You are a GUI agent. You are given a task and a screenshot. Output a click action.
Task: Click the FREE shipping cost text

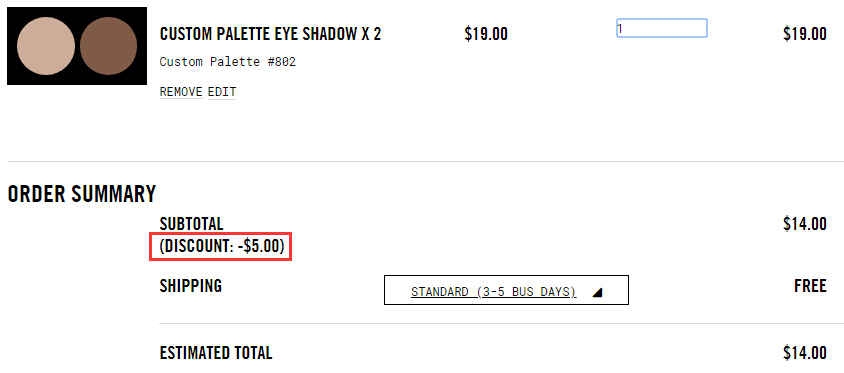pos(810,286)
